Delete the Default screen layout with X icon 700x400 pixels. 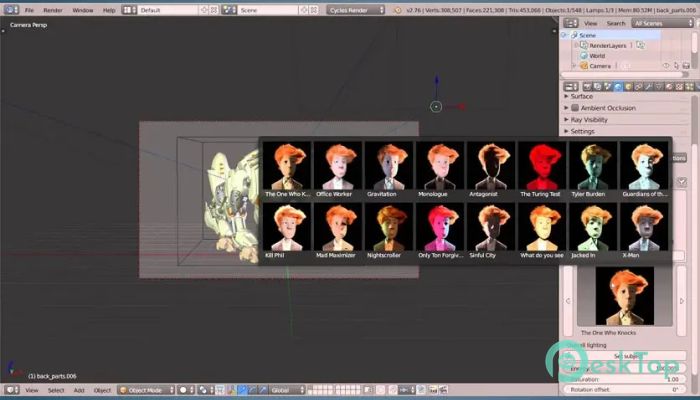(x=214, y=10)
